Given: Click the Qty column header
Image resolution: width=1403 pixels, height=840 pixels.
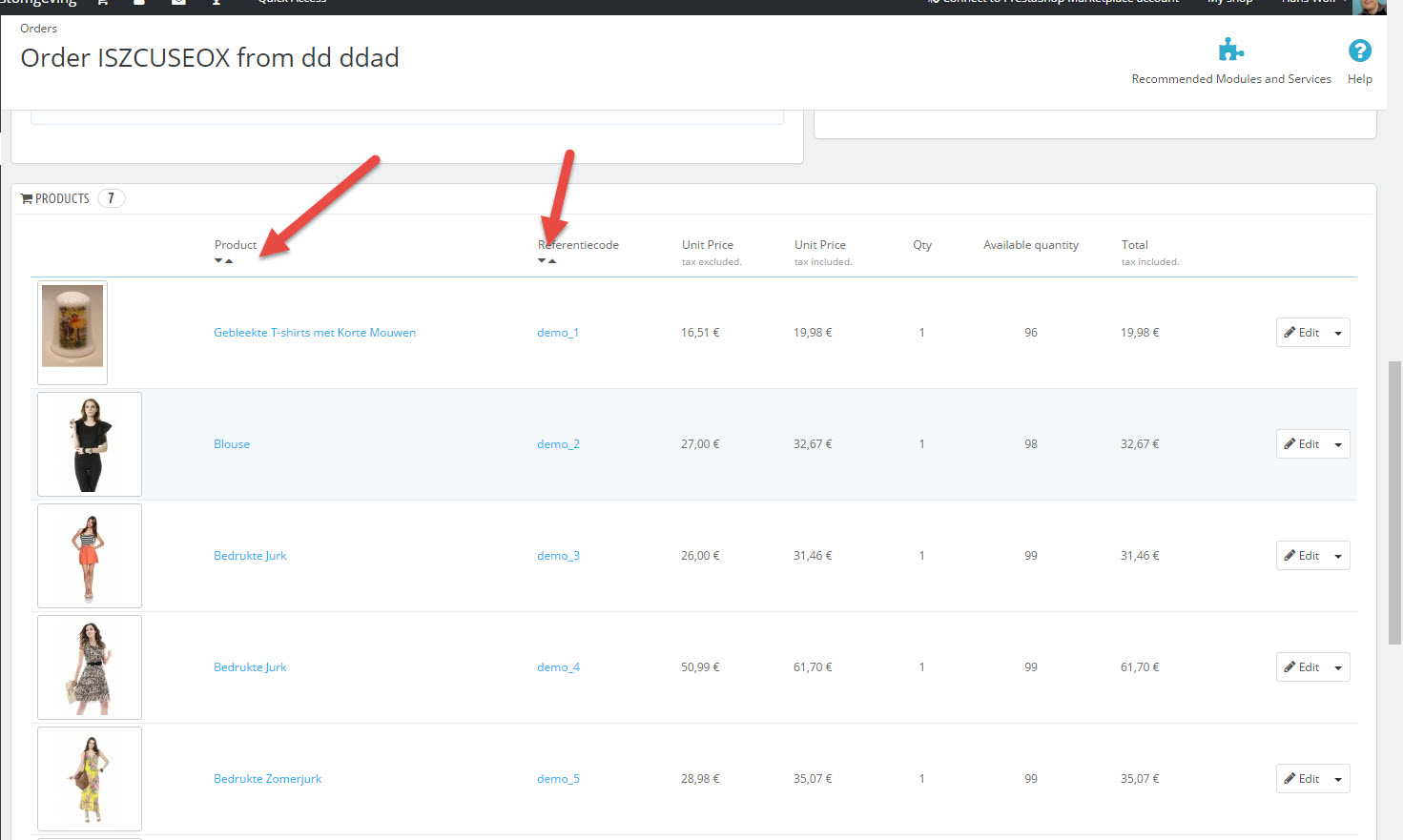Looking at the screenshot, I should pos(922,245).
